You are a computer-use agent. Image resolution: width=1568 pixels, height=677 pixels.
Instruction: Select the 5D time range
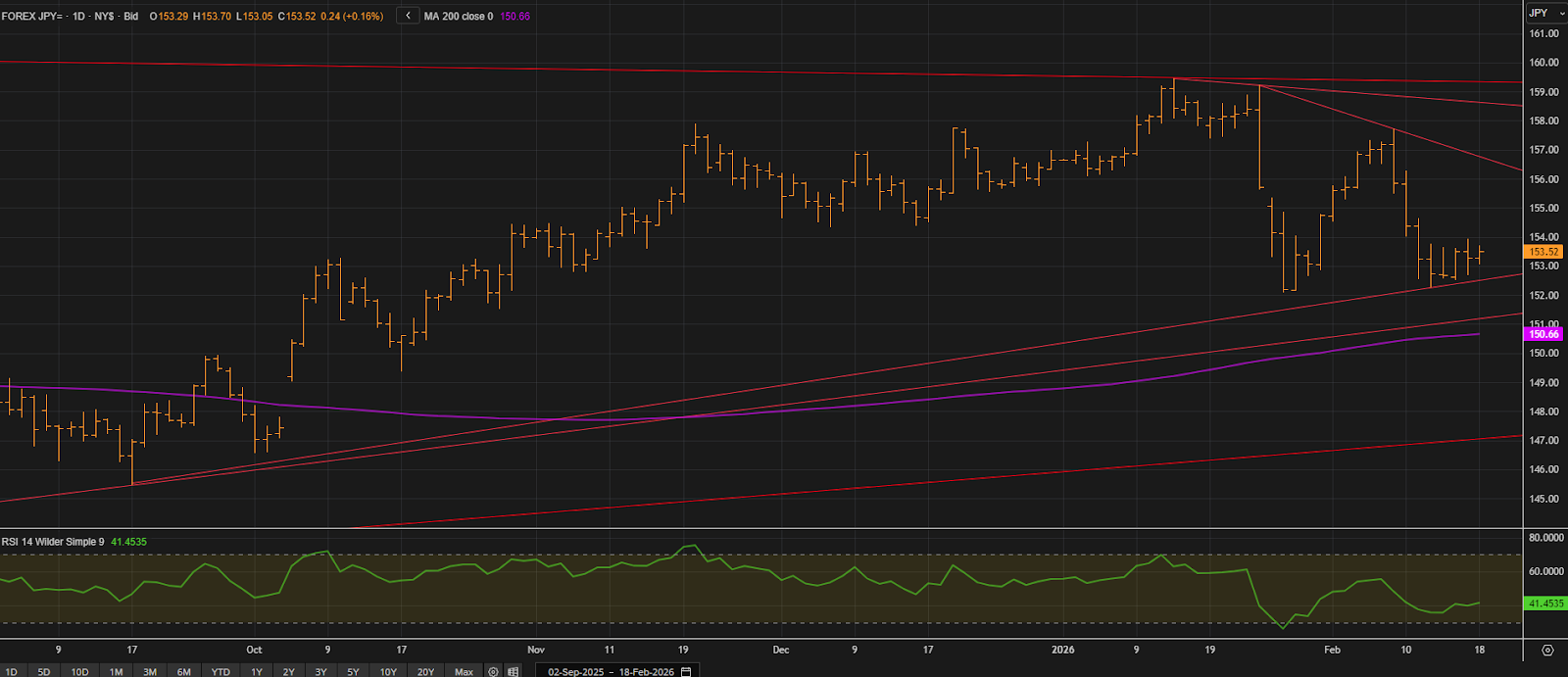(44, 671)
